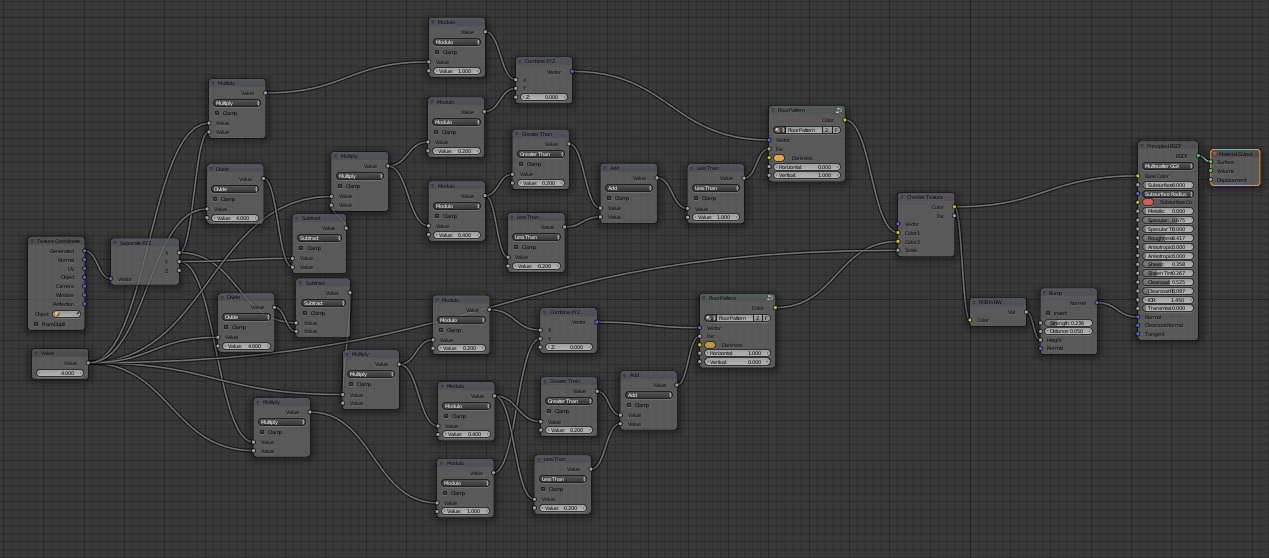Toggle Clamp on the topmost Multiply node

pyautogui.click(x=218, y=113)
